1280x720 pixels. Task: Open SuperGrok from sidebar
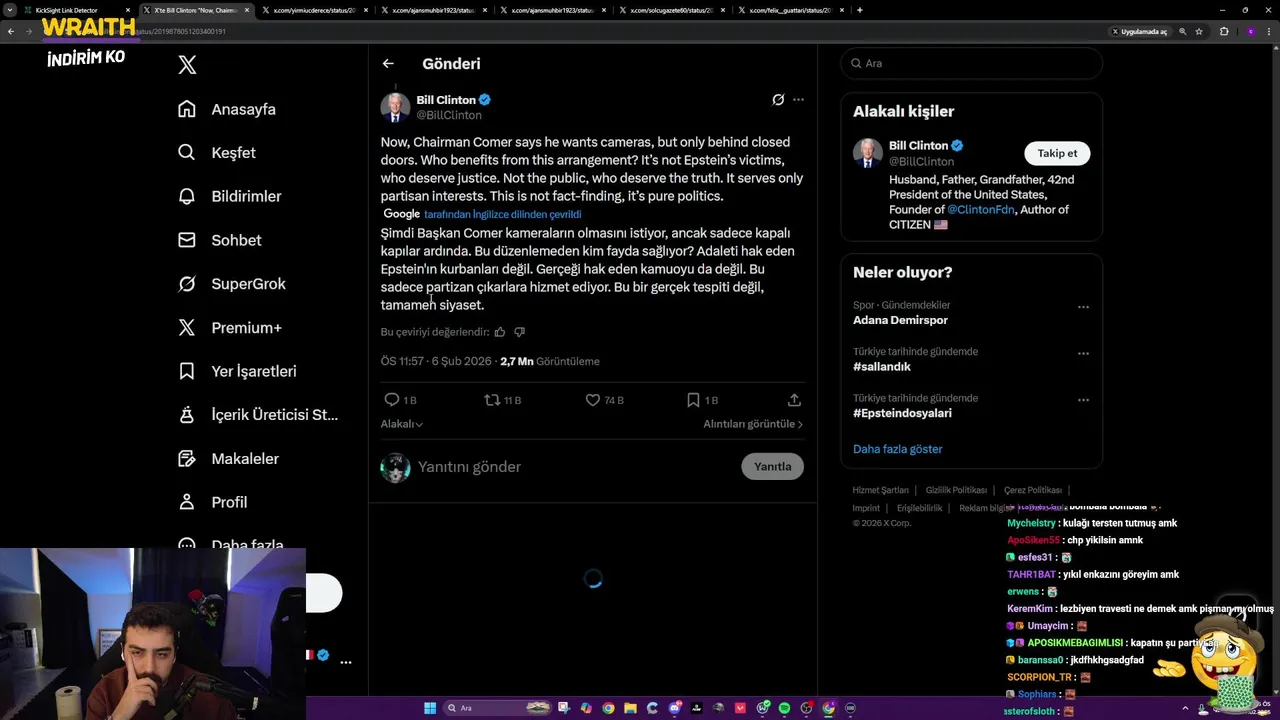coord(231,284)
